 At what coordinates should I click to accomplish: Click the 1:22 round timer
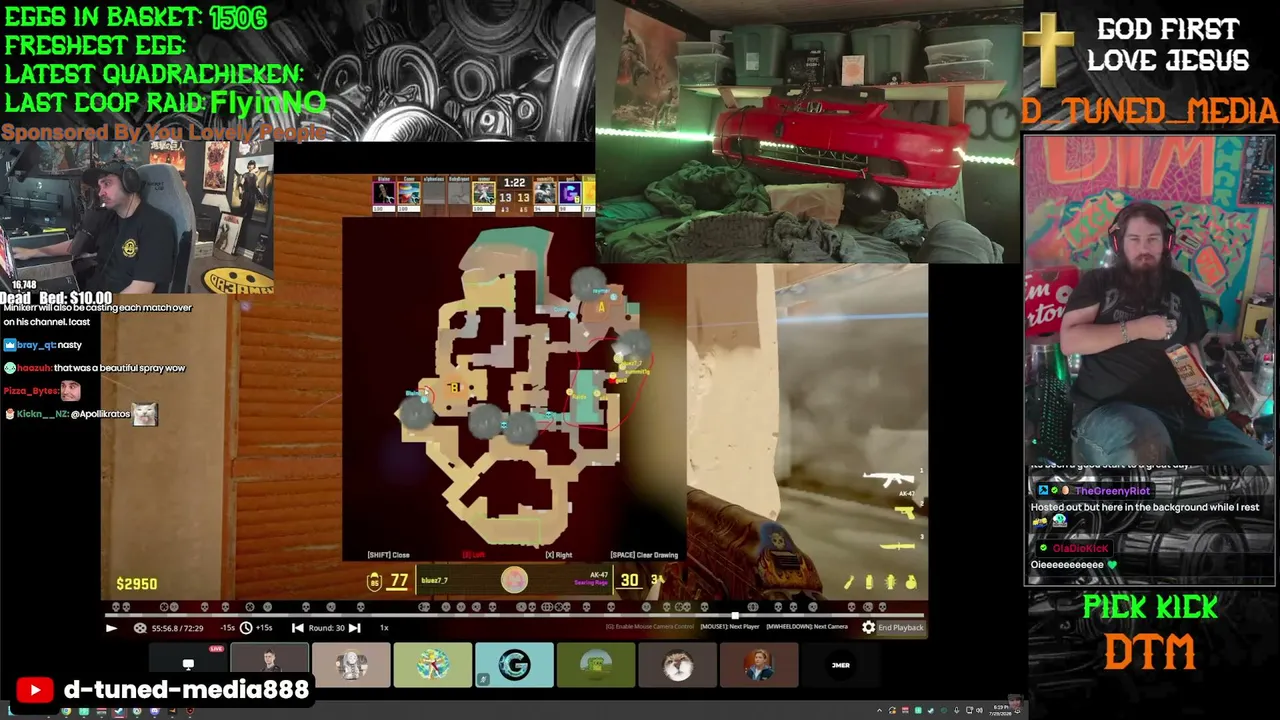coord(514,183)
